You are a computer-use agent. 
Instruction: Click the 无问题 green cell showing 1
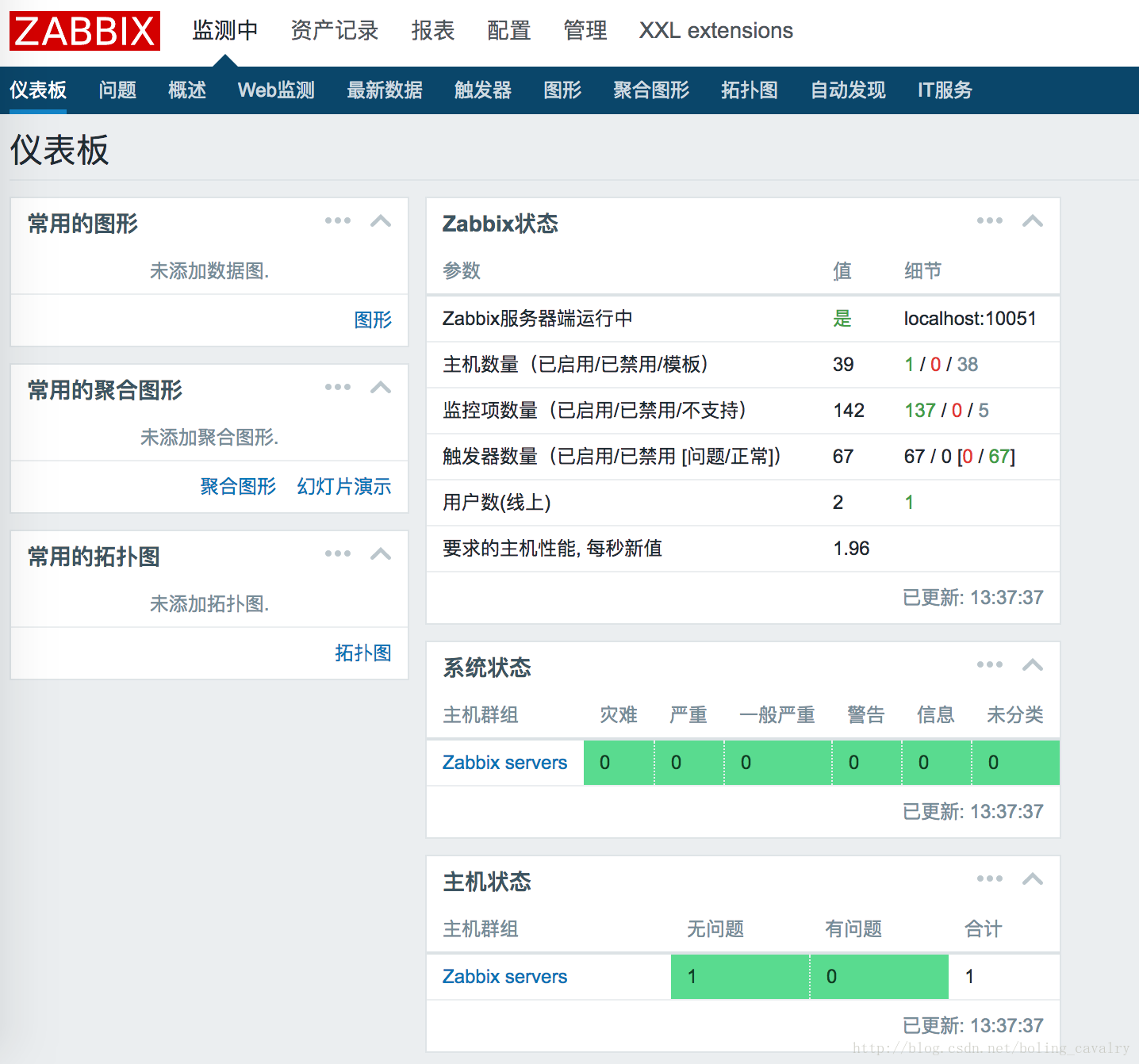click(740, 977)
